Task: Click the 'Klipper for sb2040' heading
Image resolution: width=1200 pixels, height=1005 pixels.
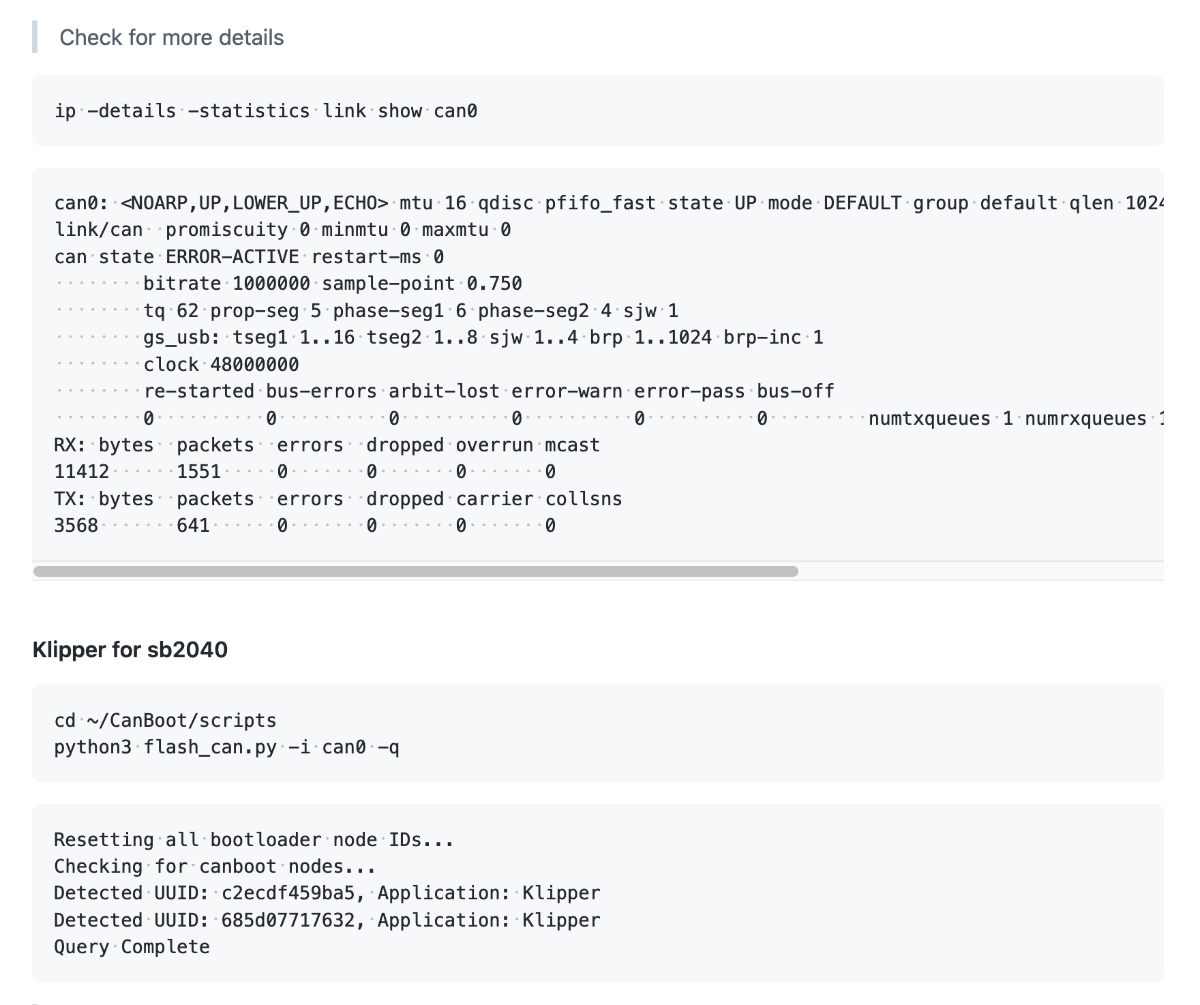Action: click(x=130, y=650)
